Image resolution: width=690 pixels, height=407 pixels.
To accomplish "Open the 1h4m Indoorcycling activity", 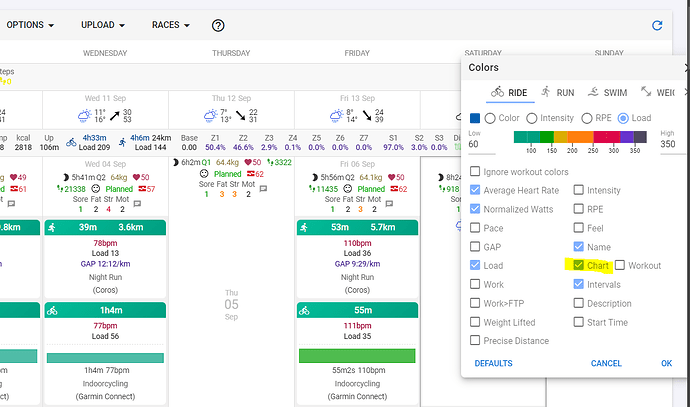I will [105, 353].
